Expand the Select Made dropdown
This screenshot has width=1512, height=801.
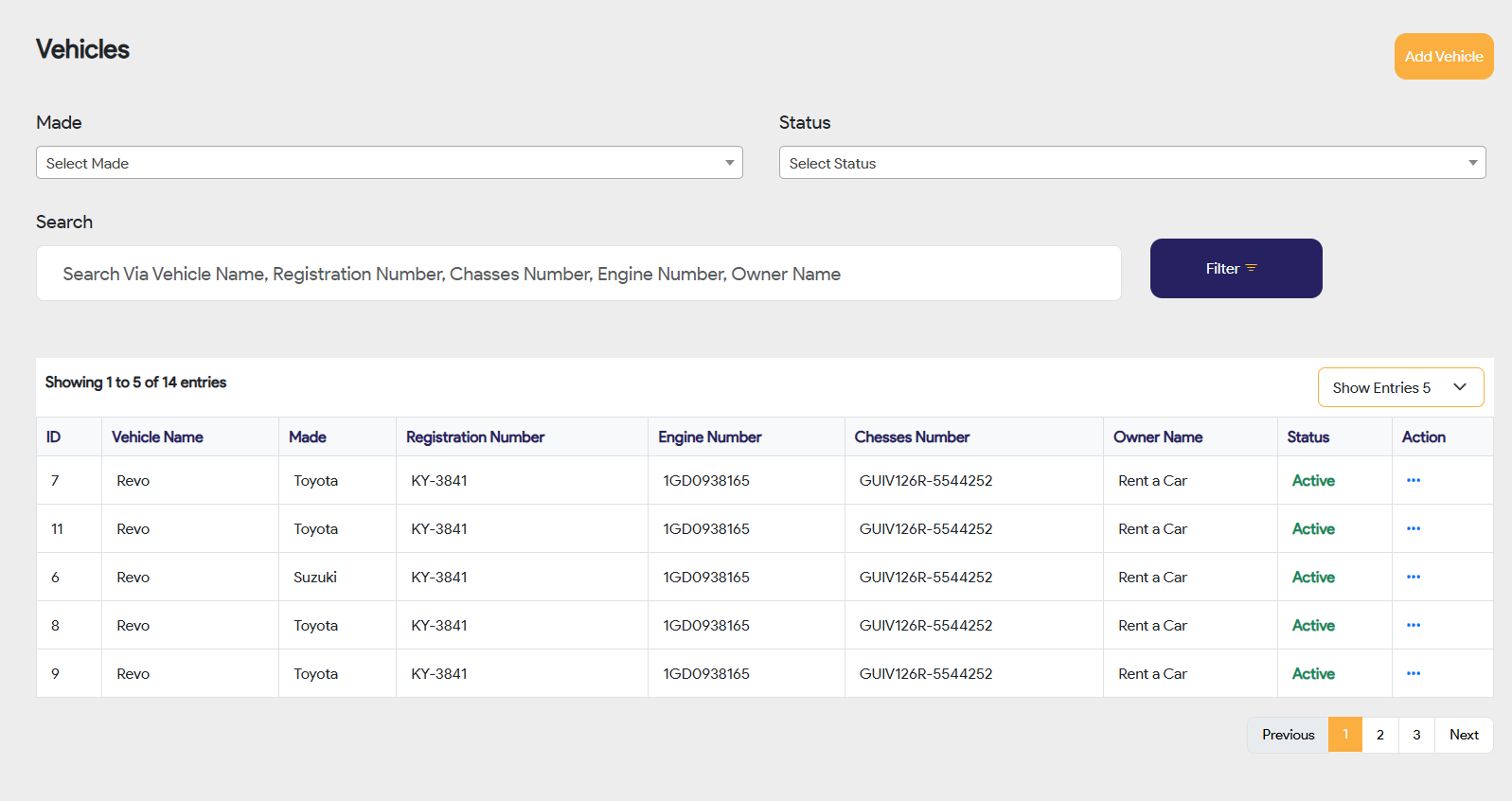coord(389,163)
